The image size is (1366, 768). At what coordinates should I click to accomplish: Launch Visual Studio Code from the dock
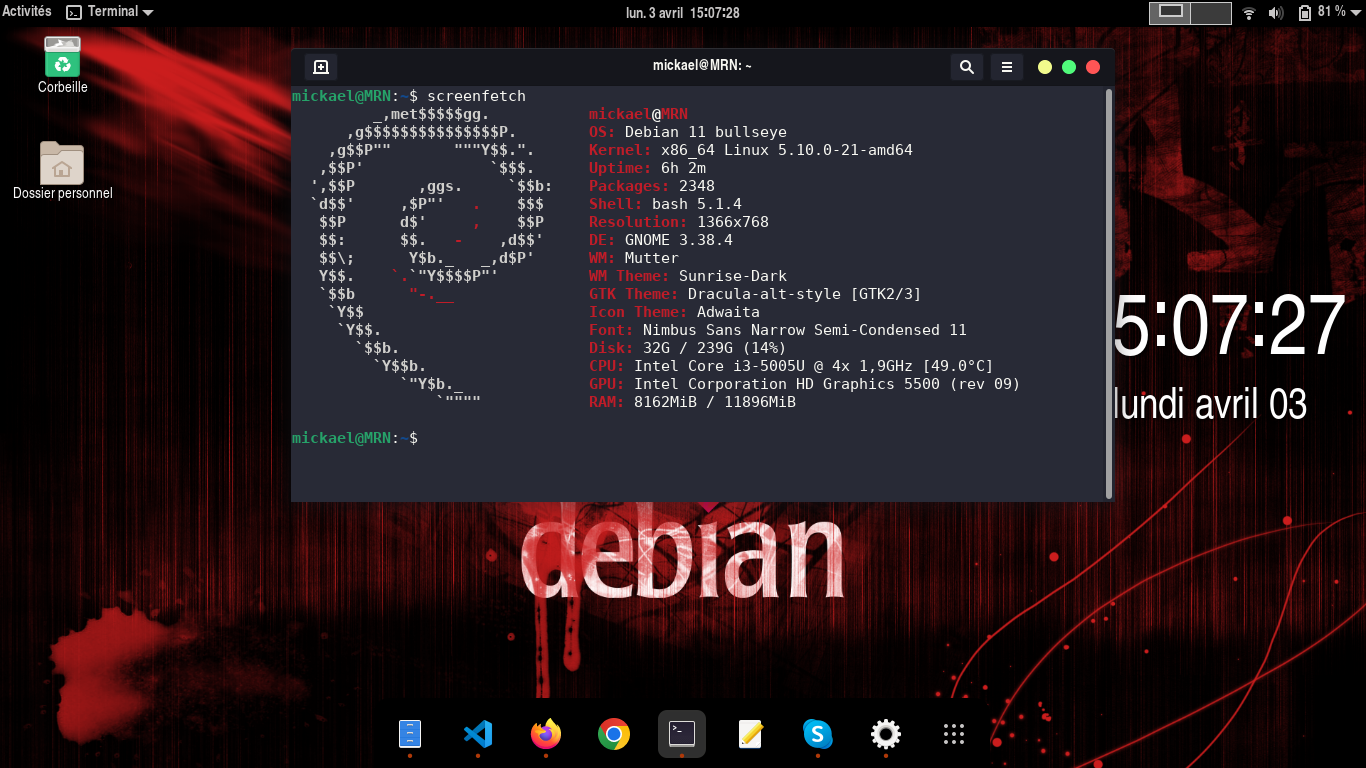point(478,735)
